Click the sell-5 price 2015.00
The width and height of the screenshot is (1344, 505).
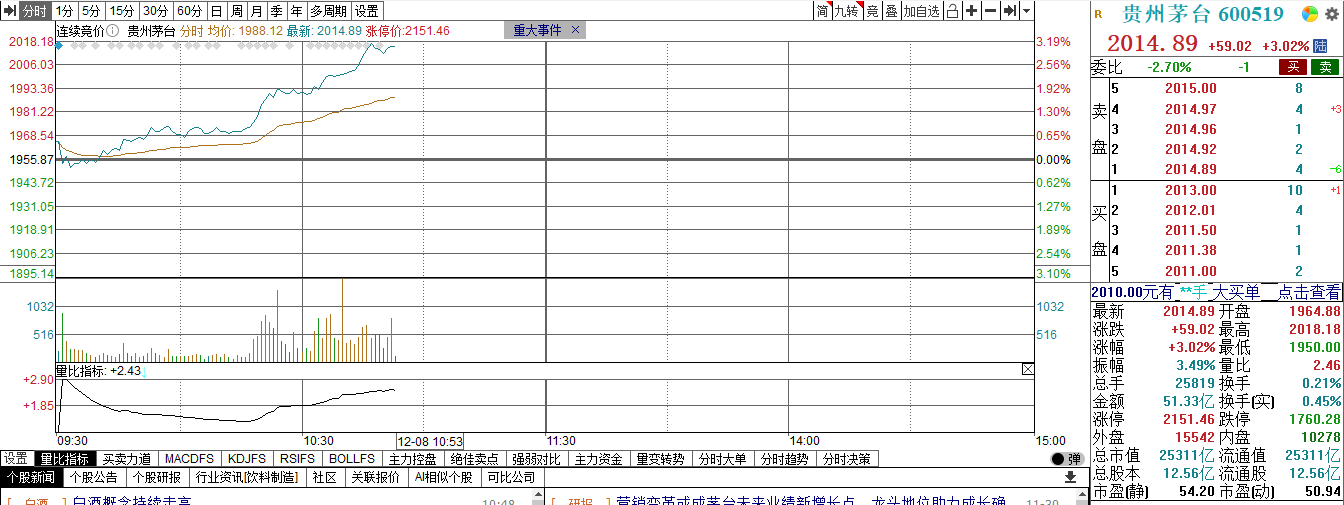pos(1191,88)
